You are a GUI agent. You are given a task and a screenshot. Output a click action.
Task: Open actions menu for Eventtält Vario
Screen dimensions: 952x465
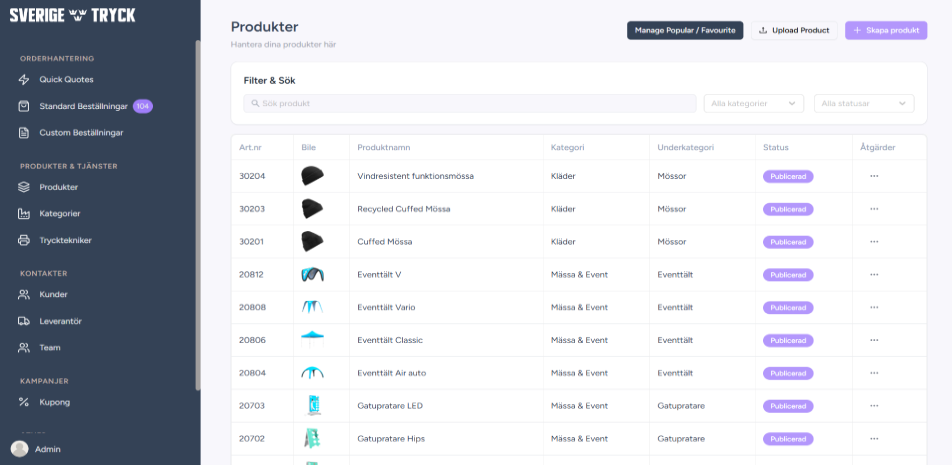point(874,307)
